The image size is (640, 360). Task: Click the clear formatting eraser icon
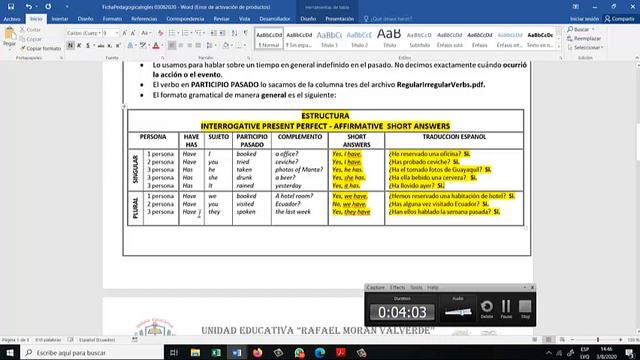tap(160, 33)
